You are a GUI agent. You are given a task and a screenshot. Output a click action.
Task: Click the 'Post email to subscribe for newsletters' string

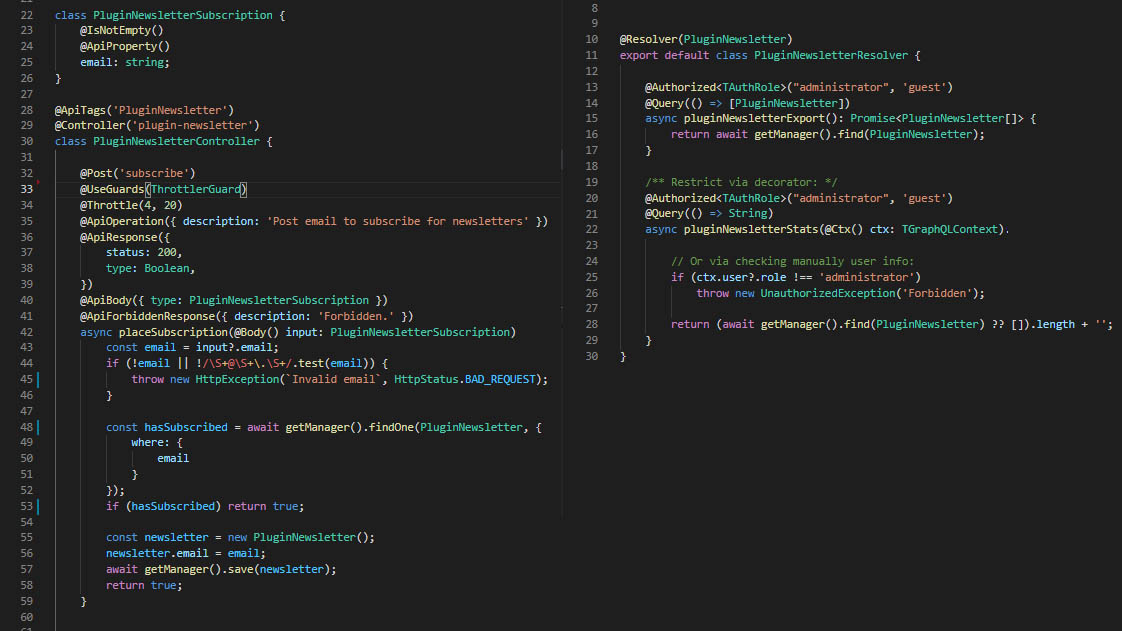pyautogui.click(x=398, y=222)
